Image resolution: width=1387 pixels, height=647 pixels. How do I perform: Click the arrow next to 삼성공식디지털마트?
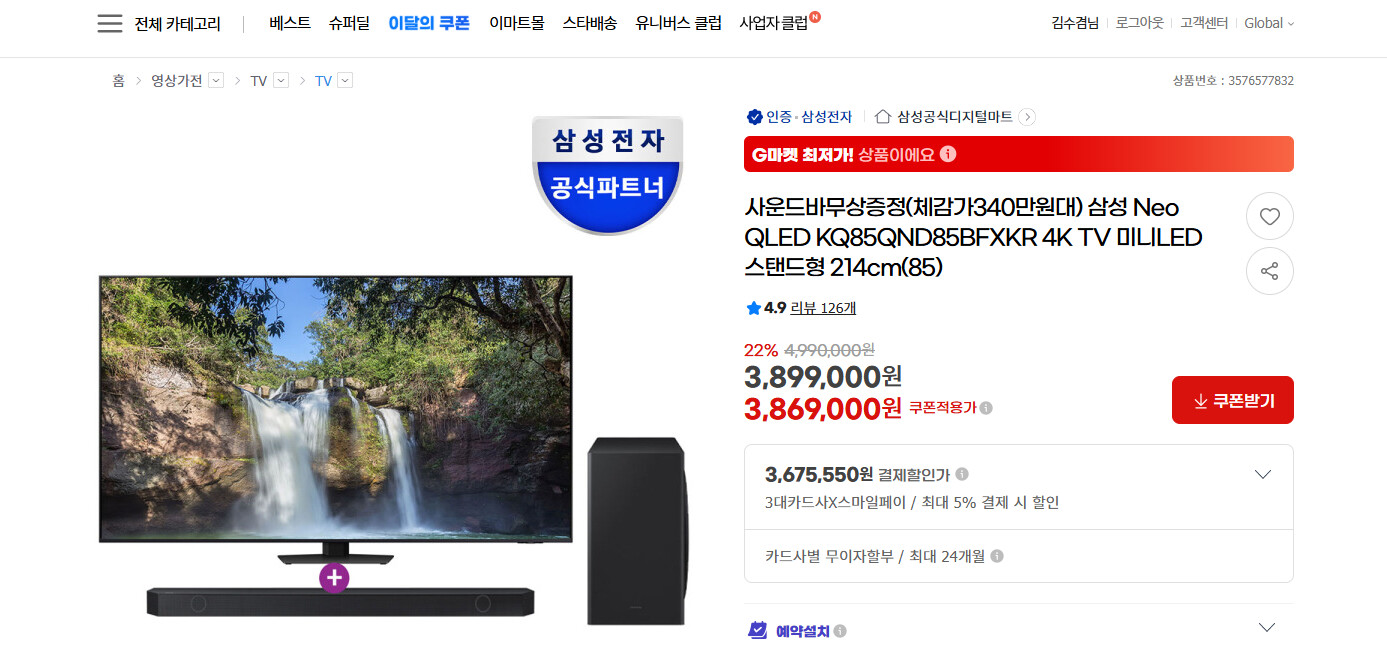(x=1027, y=117)
